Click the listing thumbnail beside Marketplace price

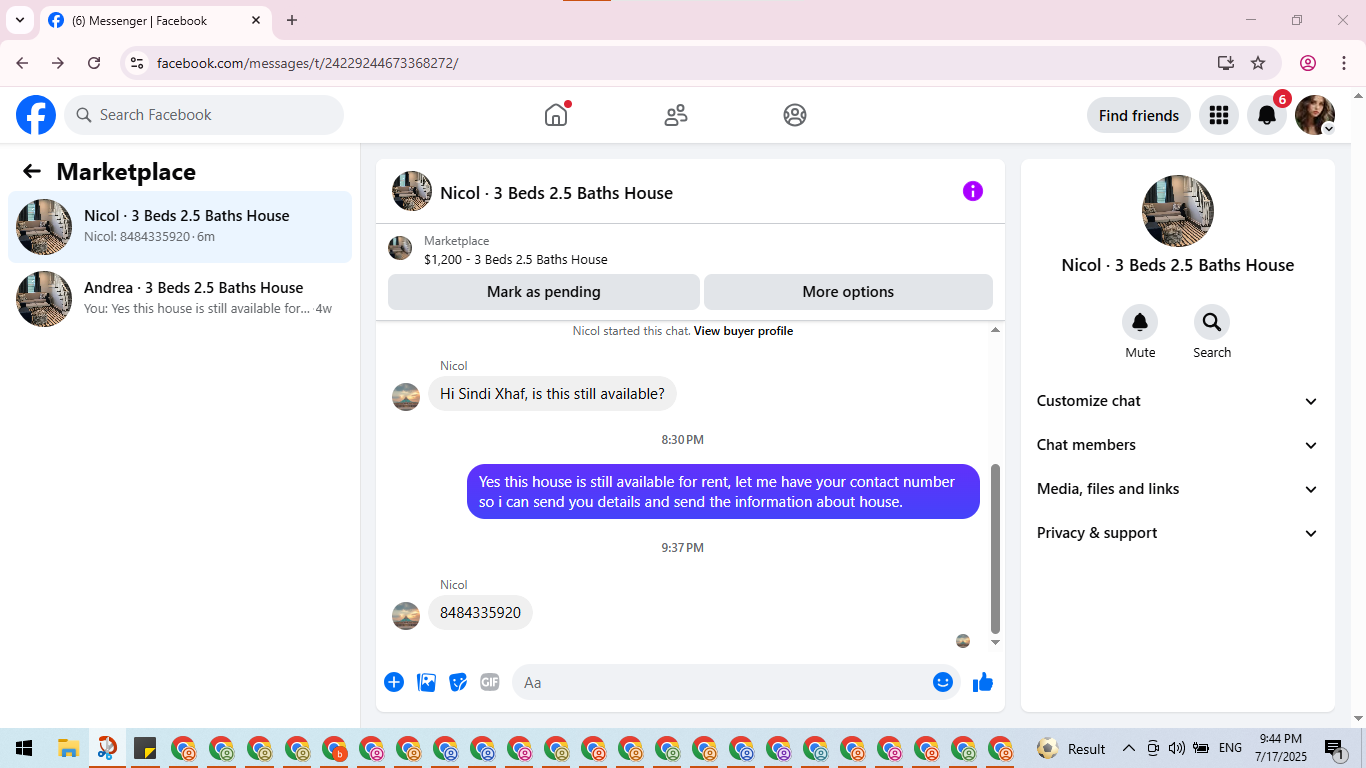[x=400, y=248]
